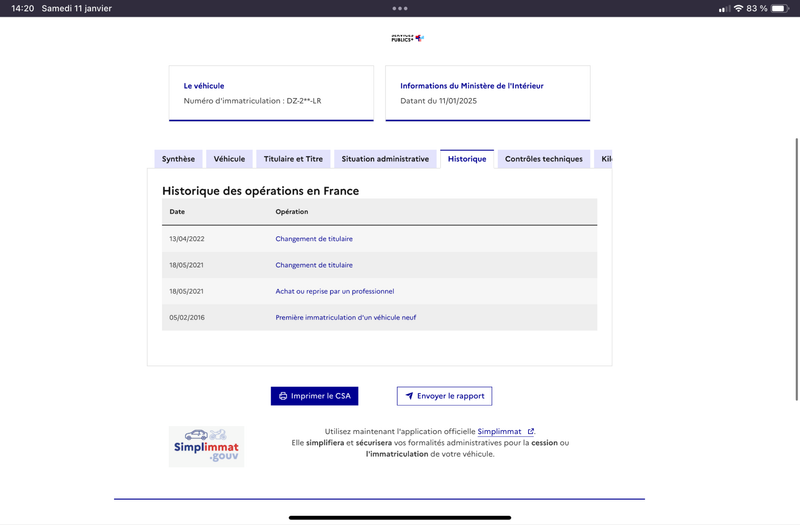
Task: Click the date 13/04/2022 cell
Action: pyautogui.click(x=187, y=239)
